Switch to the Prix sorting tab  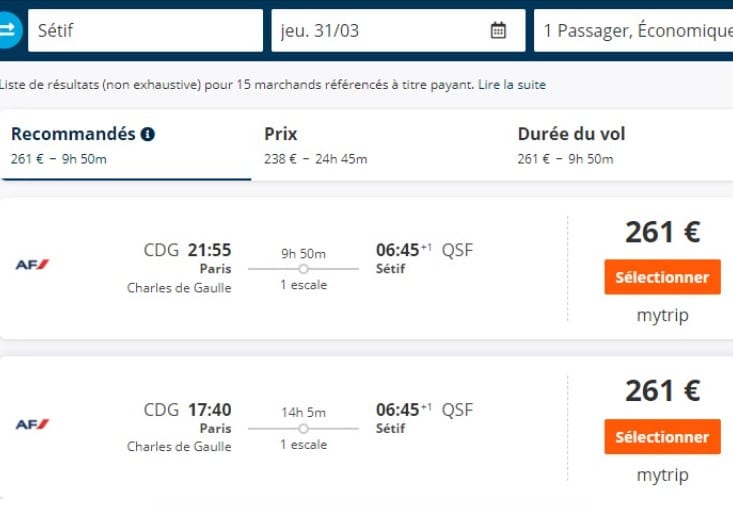(x=380, y=145)
